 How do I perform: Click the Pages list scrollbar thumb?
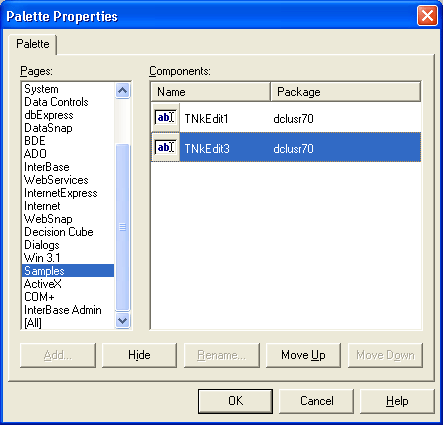click(122, 227)
